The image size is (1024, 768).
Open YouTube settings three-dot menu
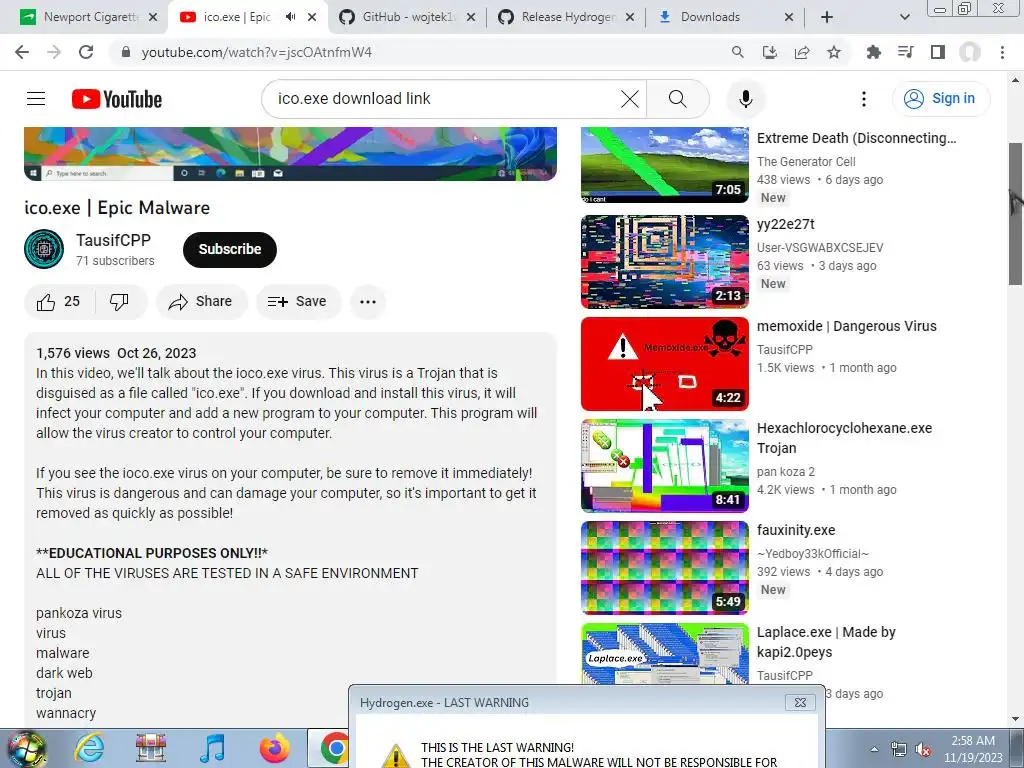point(864,99)
